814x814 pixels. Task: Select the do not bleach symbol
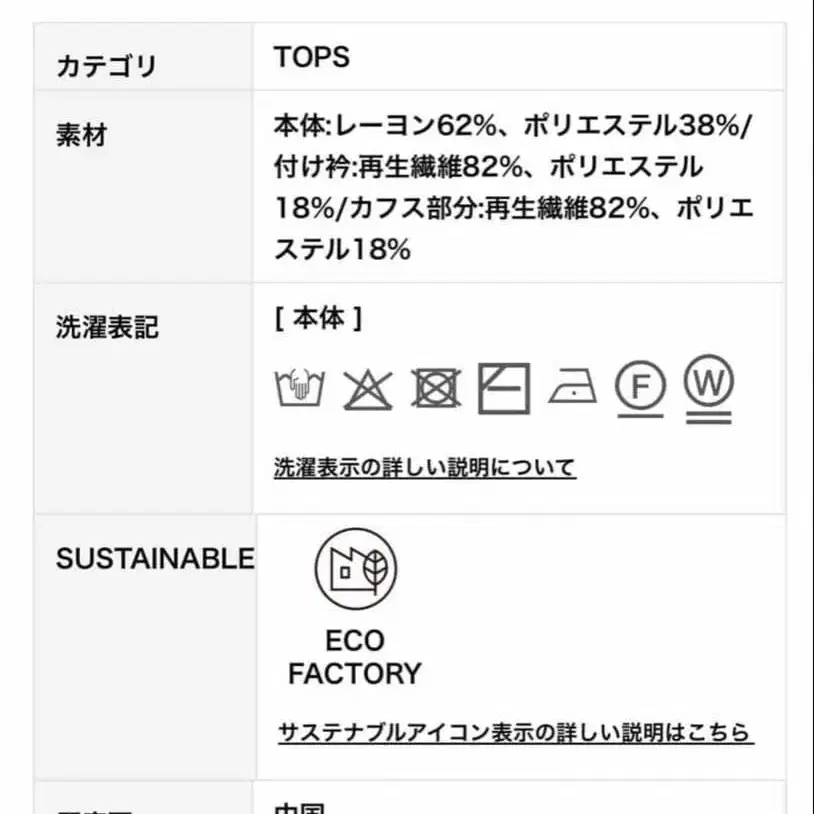point(368,388)
